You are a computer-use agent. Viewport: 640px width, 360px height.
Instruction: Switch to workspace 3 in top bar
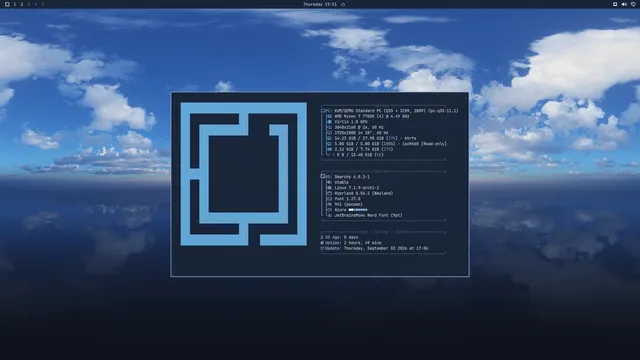[29, 4]
